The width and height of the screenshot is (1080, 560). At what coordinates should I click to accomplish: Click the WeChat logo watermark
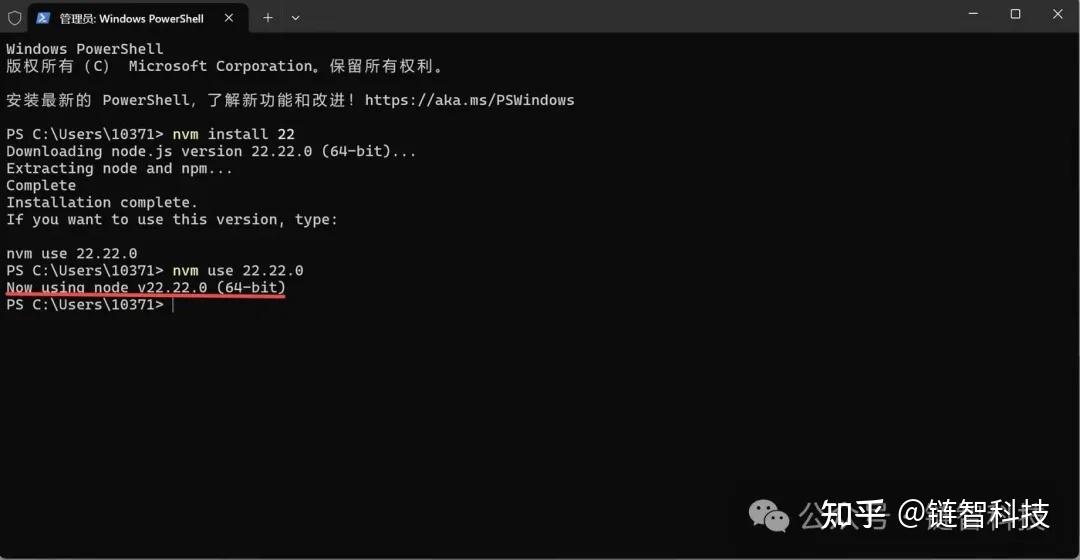click(x=769, y=516)
